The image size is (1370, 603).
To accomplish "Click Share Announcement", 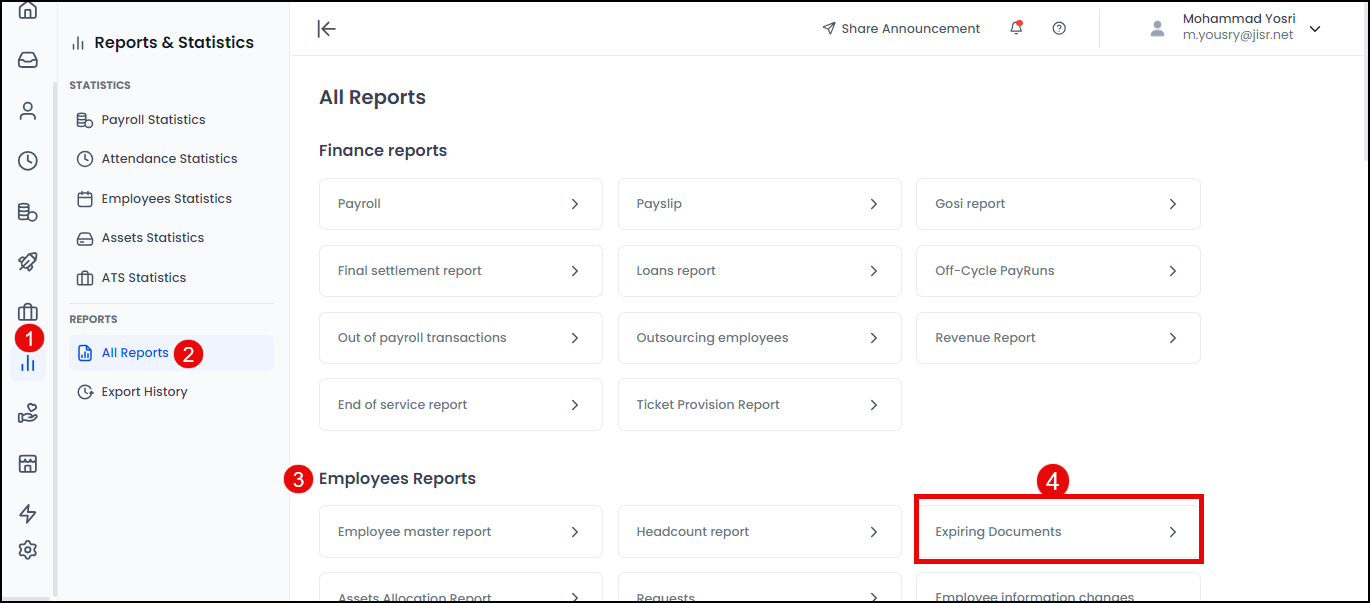I will click(901, 29).
